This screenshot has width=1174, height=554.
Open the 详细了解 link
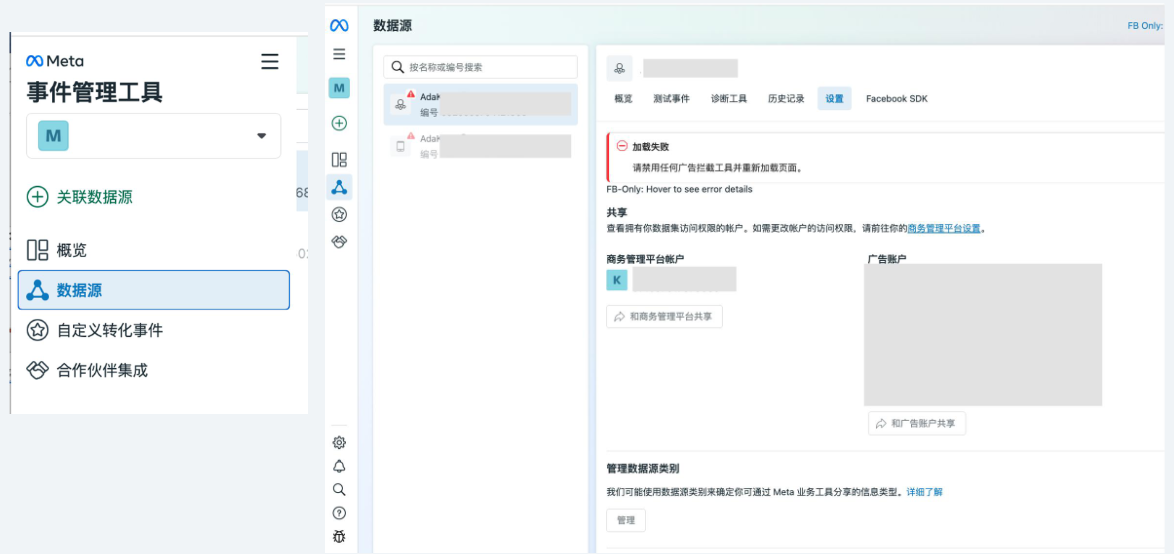[925, 492]
